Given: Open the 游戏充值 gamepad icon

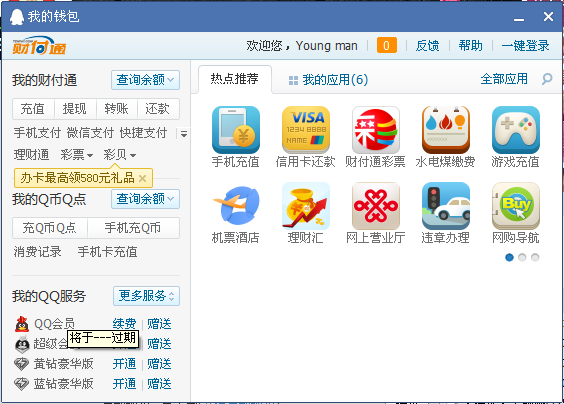Looking at the screenshot, I should pyautogui.click(x=515, y=130).
